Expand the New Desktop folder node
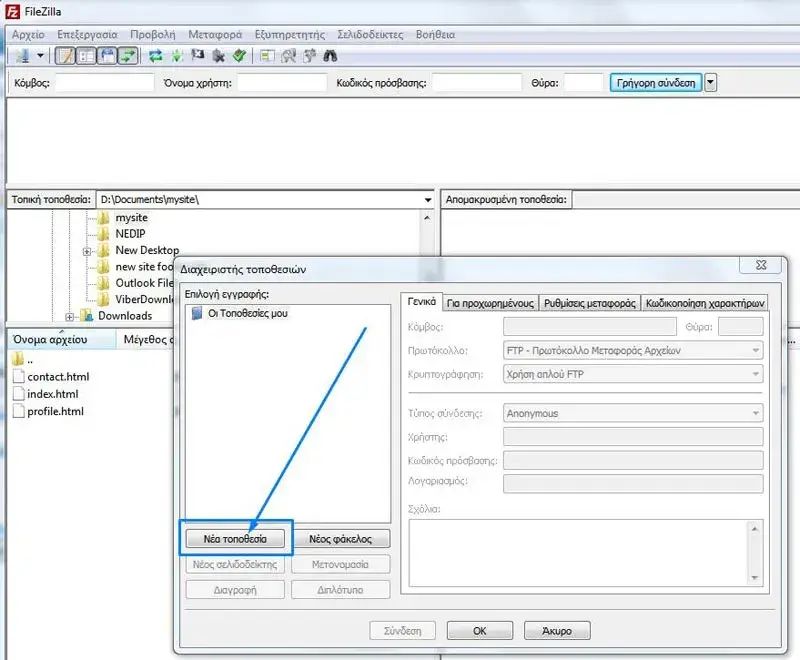 (87, 251)
